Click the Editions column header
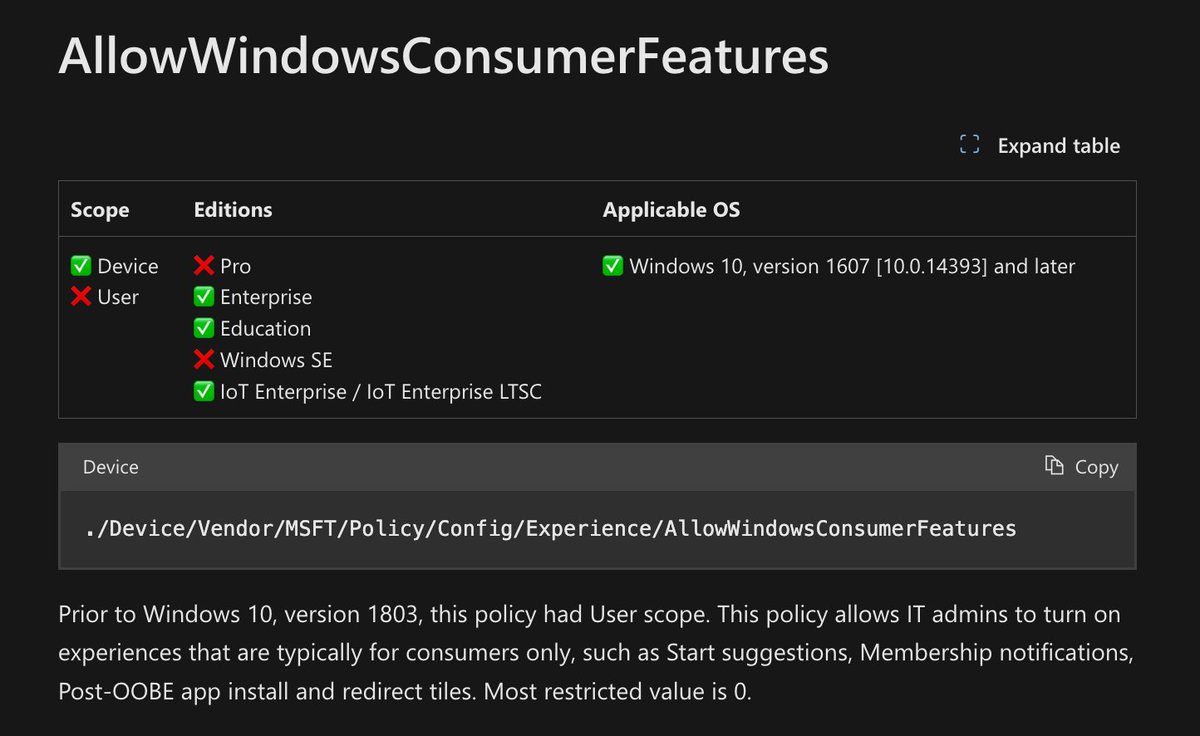The width and height of the screenshot is (1200, 736). [233, 210]
